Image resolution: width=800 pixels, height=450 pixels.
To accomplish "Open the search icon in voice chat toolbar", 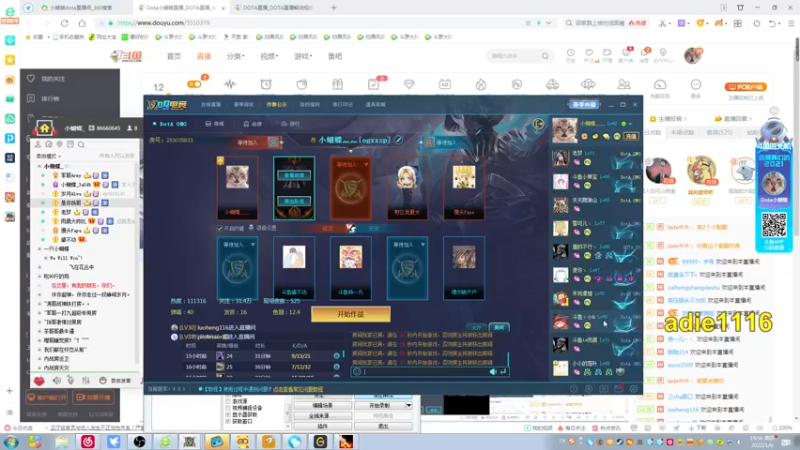I will click(x=81, y=145).
